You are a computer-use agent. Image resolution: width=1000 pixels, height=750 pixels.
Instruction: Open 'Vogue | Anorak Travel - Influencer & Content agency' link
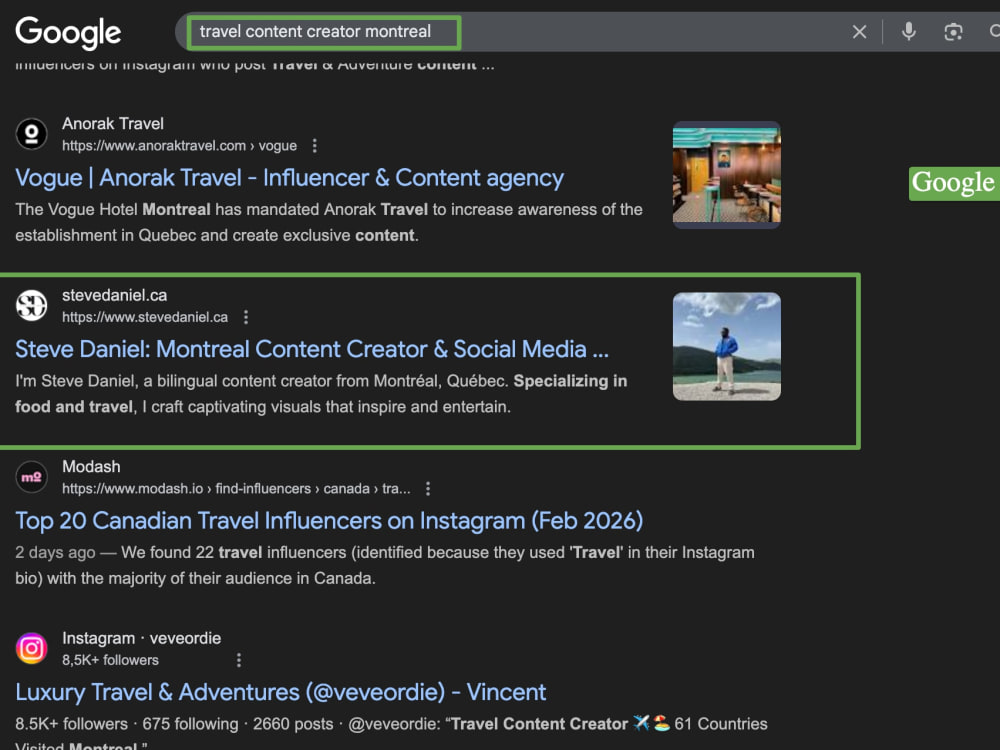[290, 178]
